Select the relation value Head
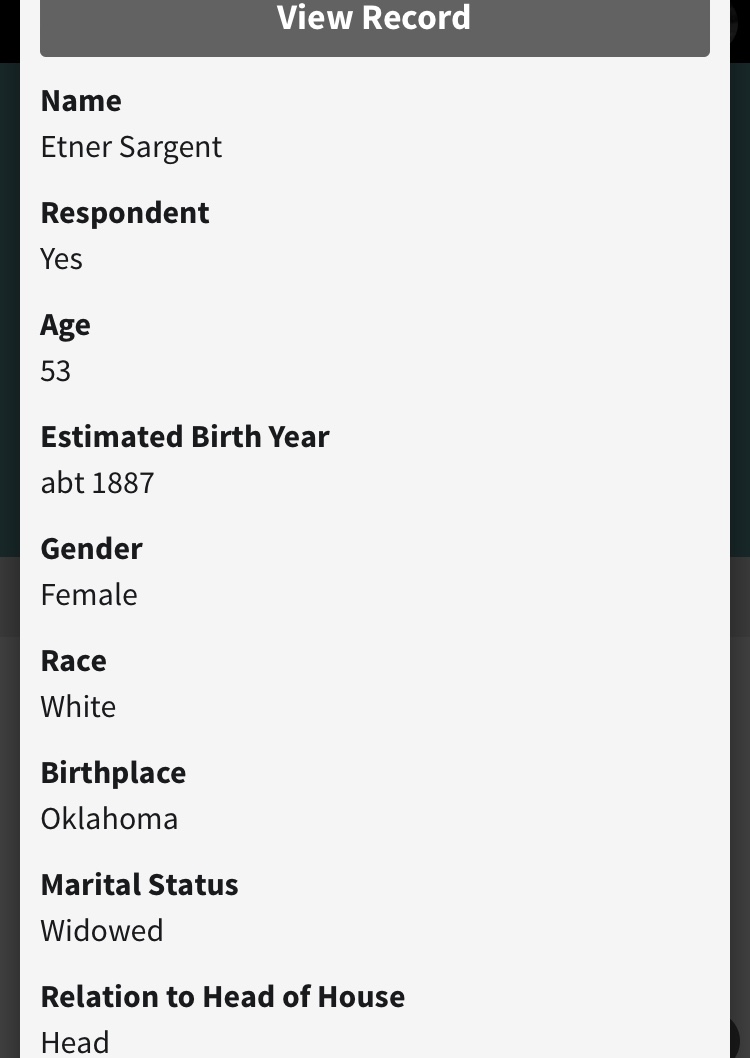 click(75, 1042)
